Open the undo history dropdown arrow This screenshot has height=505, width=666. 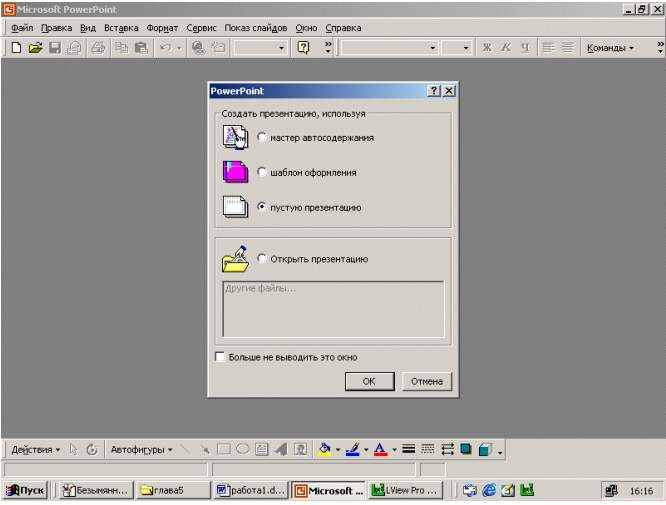179,48
